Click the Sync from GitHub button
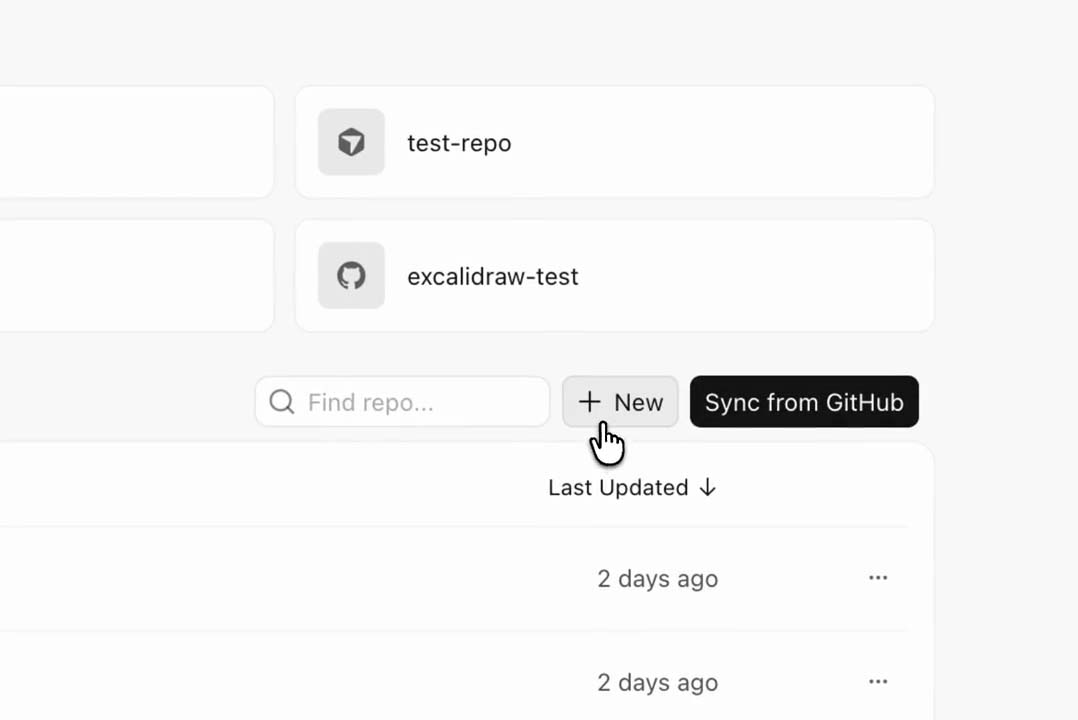This screenshot has height=720, width=1078. [x=804, y=402]
